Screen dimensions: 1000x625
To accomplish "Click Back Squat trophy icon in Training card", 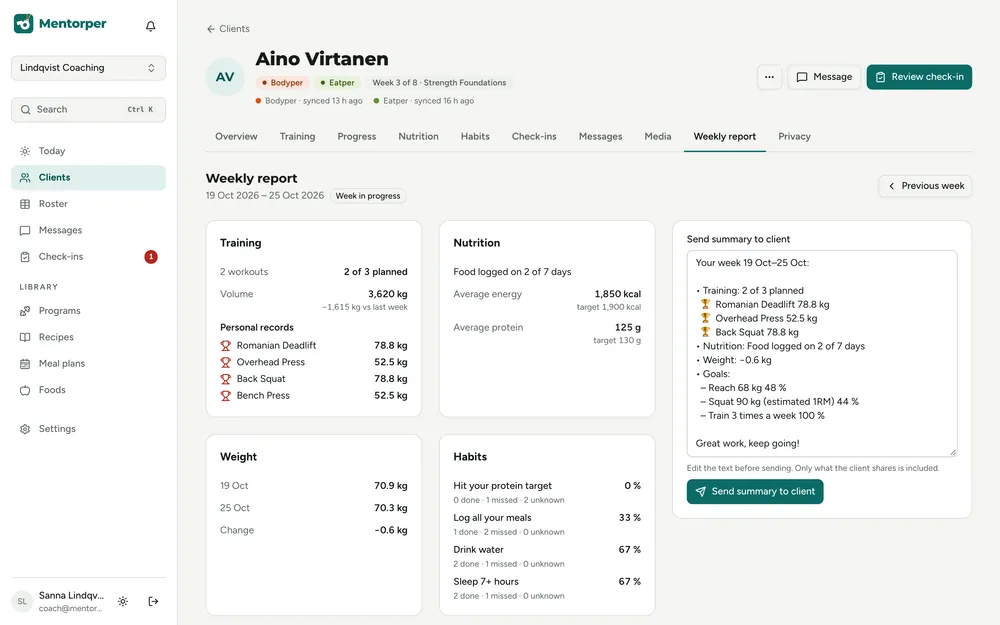I will (x=226, y=379).
